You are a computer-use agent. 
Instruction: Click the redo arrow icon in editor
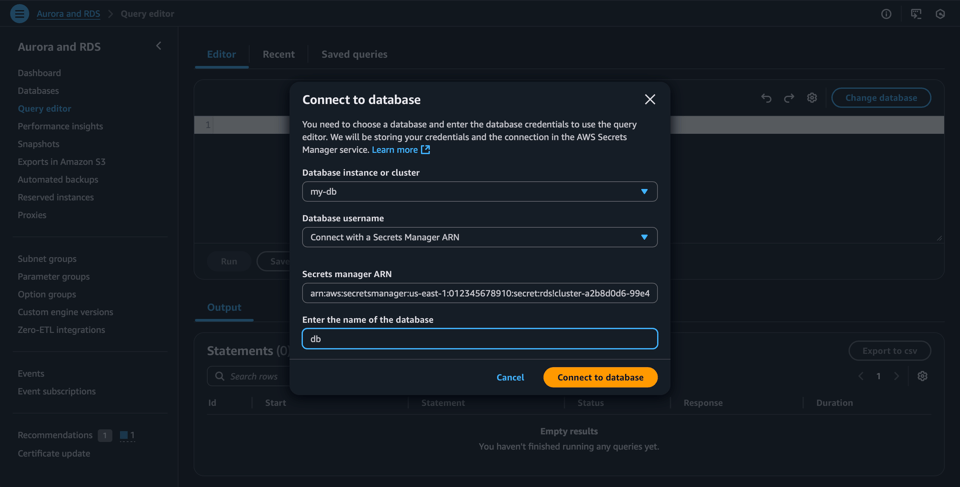click(789, 98)
